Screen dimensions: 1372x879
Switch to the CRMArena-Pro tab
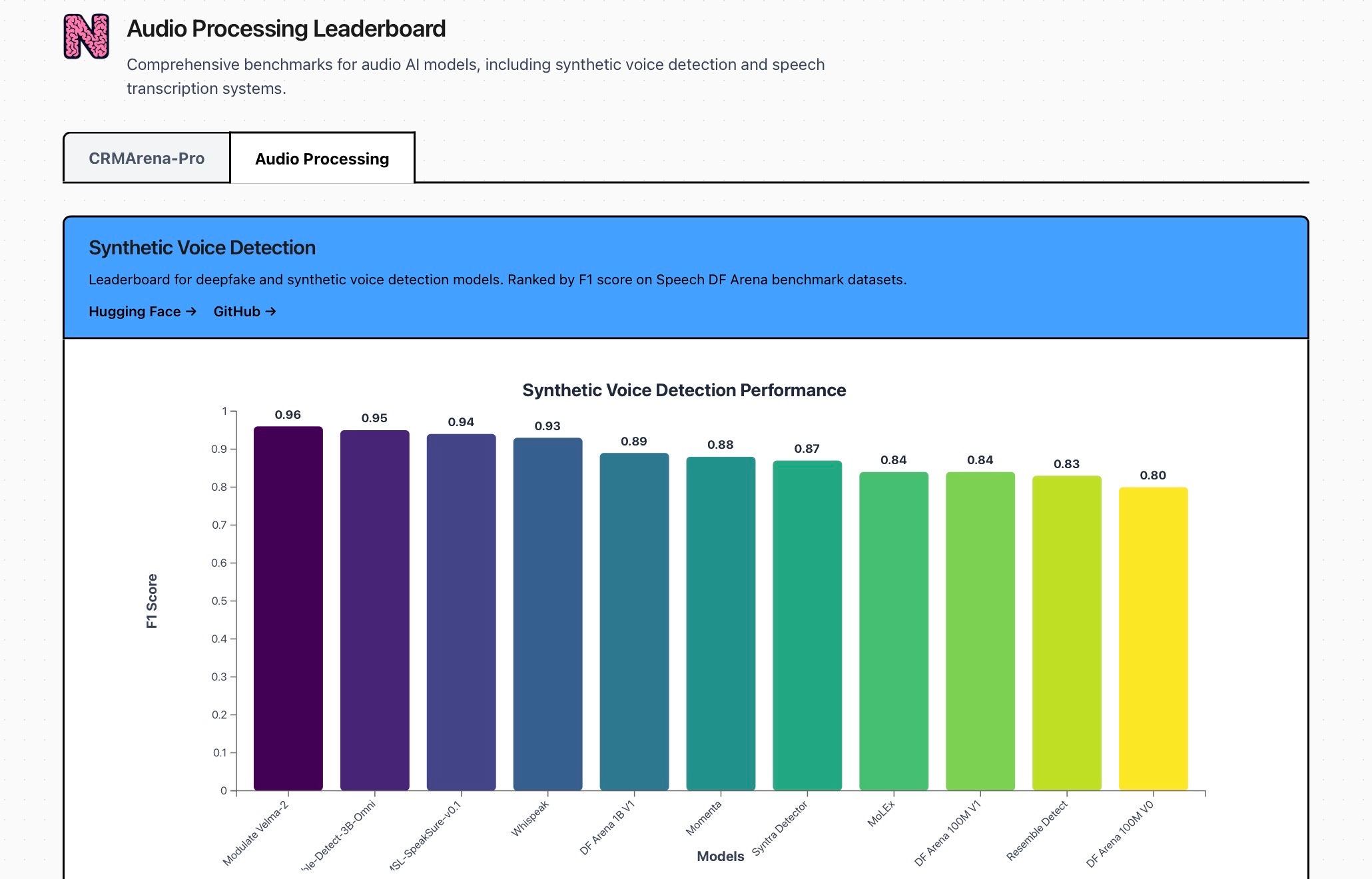tap(147, 158)
